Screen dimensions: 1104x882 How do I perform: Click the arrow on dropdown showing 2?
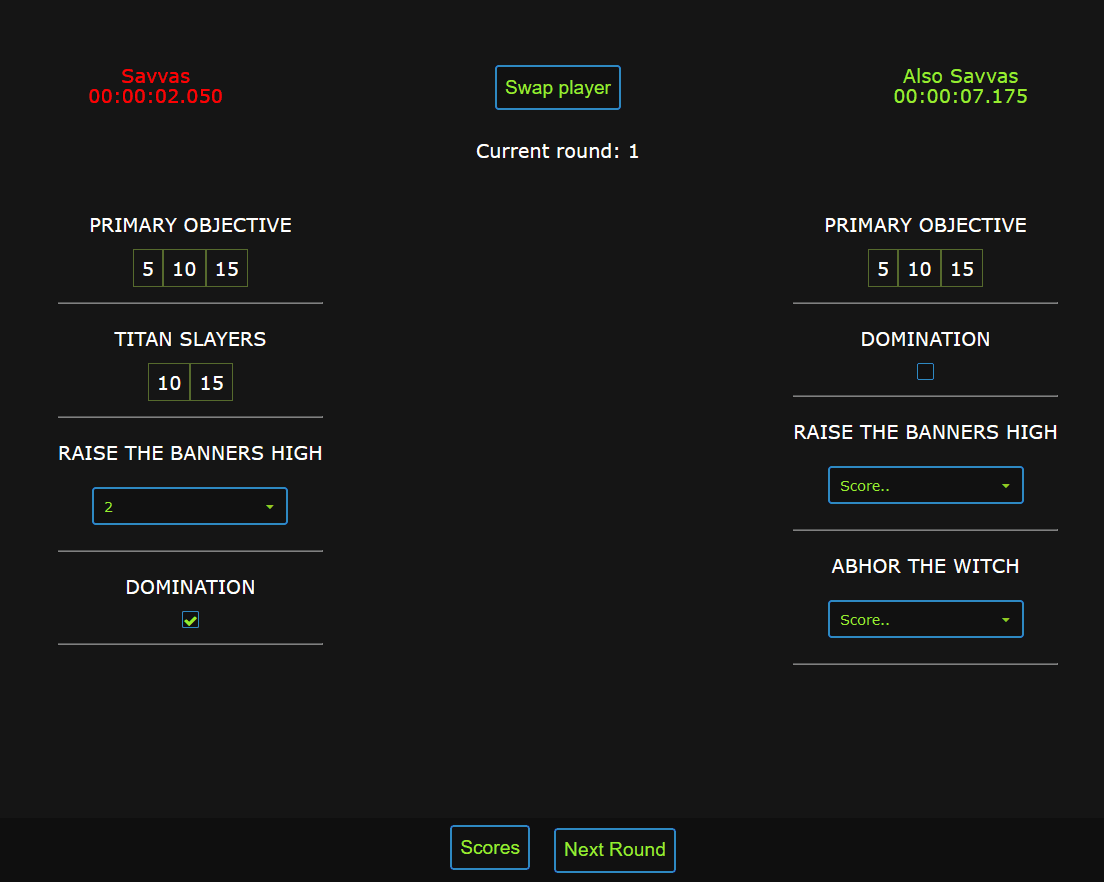point(270,507)
